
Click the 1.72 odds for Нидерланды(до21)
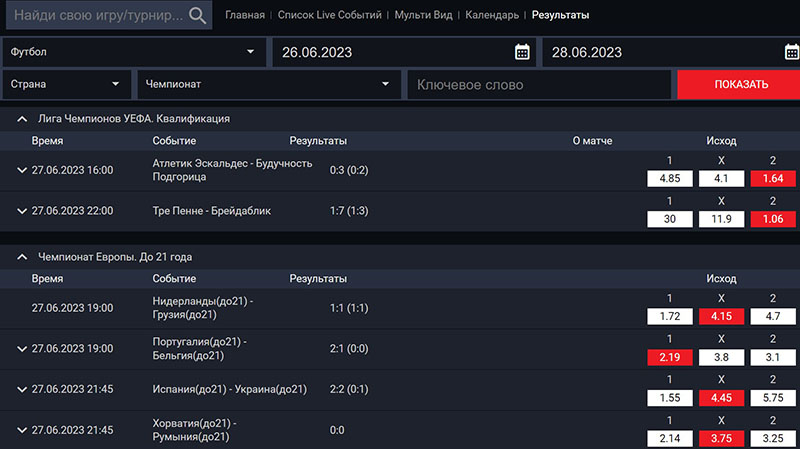(x=670, y=316)
